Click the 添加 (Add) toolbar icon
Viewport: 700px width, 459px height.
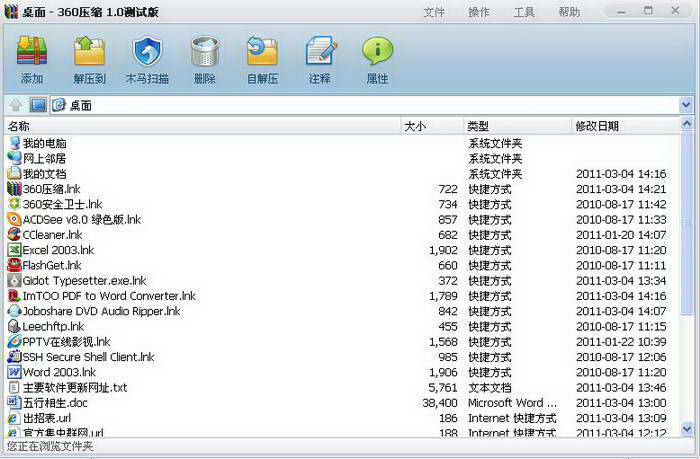[x=32, y=51]
